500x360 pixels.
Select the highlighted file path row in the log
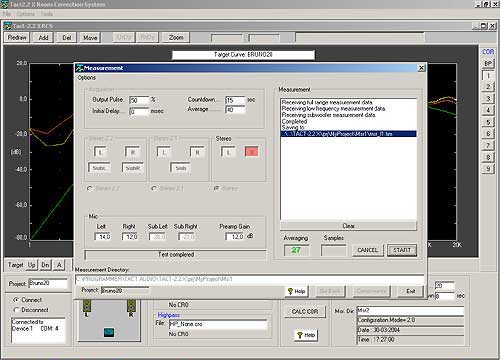click(x=348, y=134)
